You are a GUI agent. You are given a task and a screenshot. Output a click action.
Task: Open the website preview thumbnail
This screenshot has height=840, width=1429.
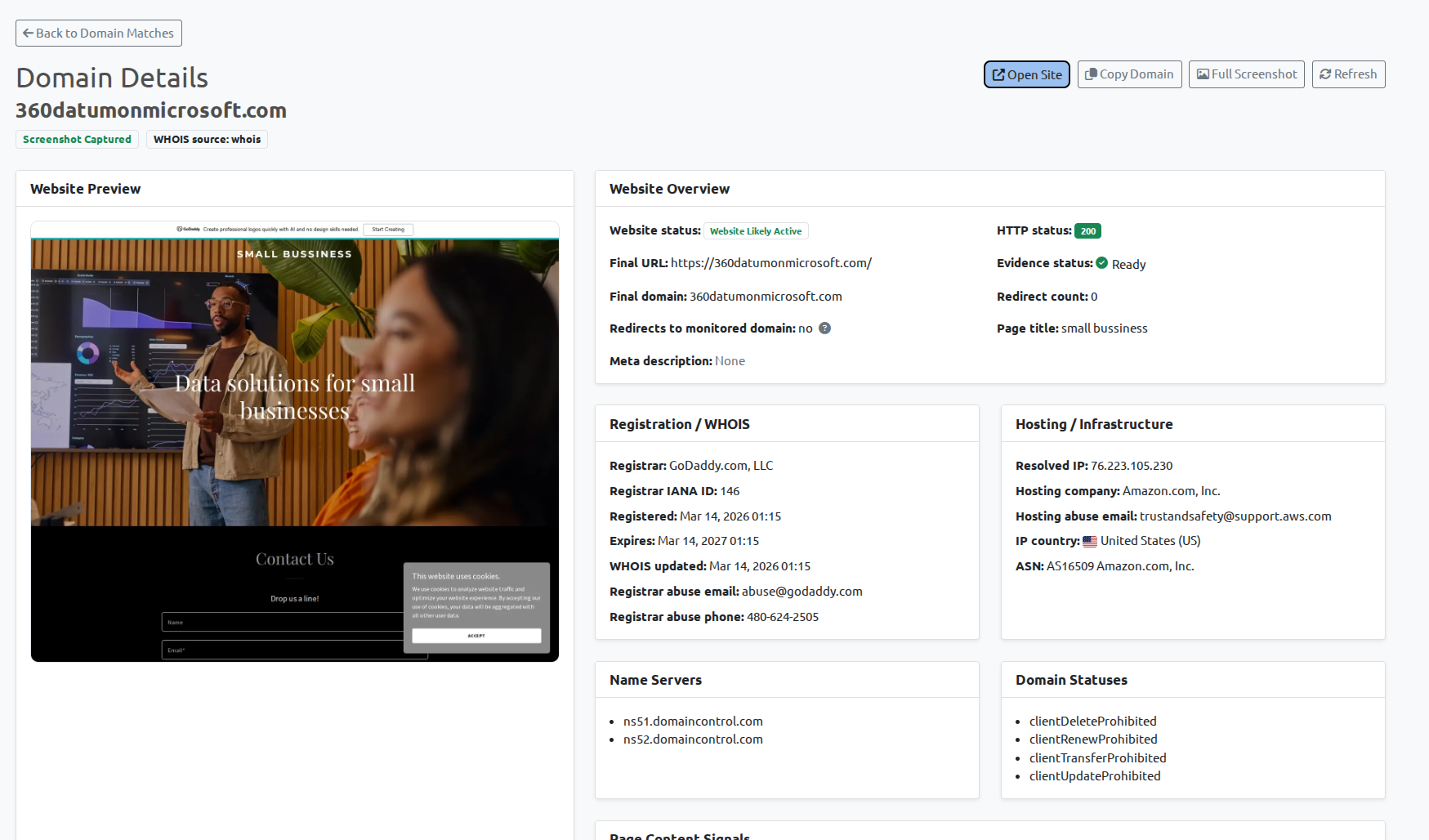pyautogui.click(x=295, y=441)
